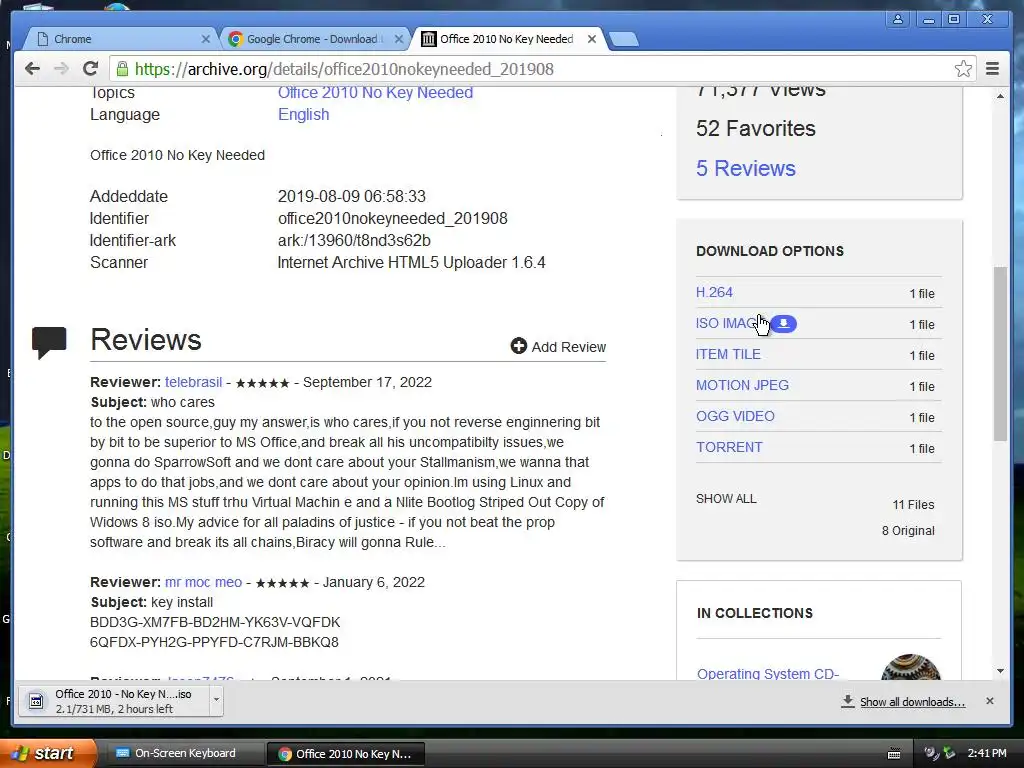Open the Chrome hamburger menu
The image size is (1024, 768).
[992, 69]
